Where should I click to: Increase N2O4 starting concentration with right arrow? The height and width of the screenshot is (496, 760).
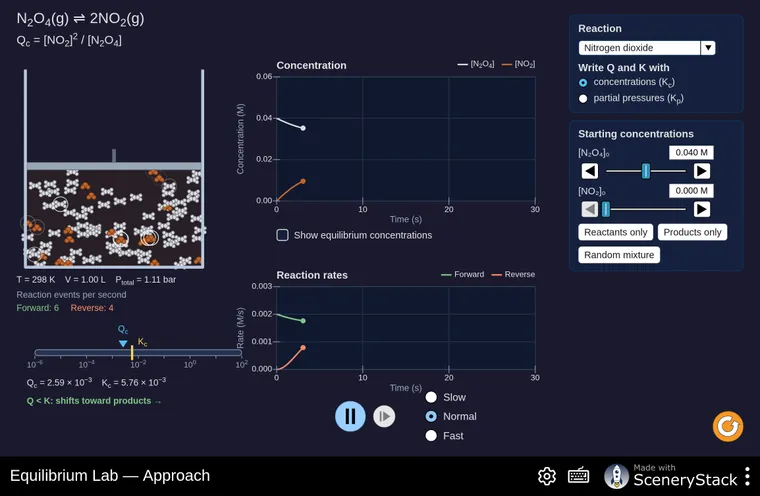(x=701, y=171)
